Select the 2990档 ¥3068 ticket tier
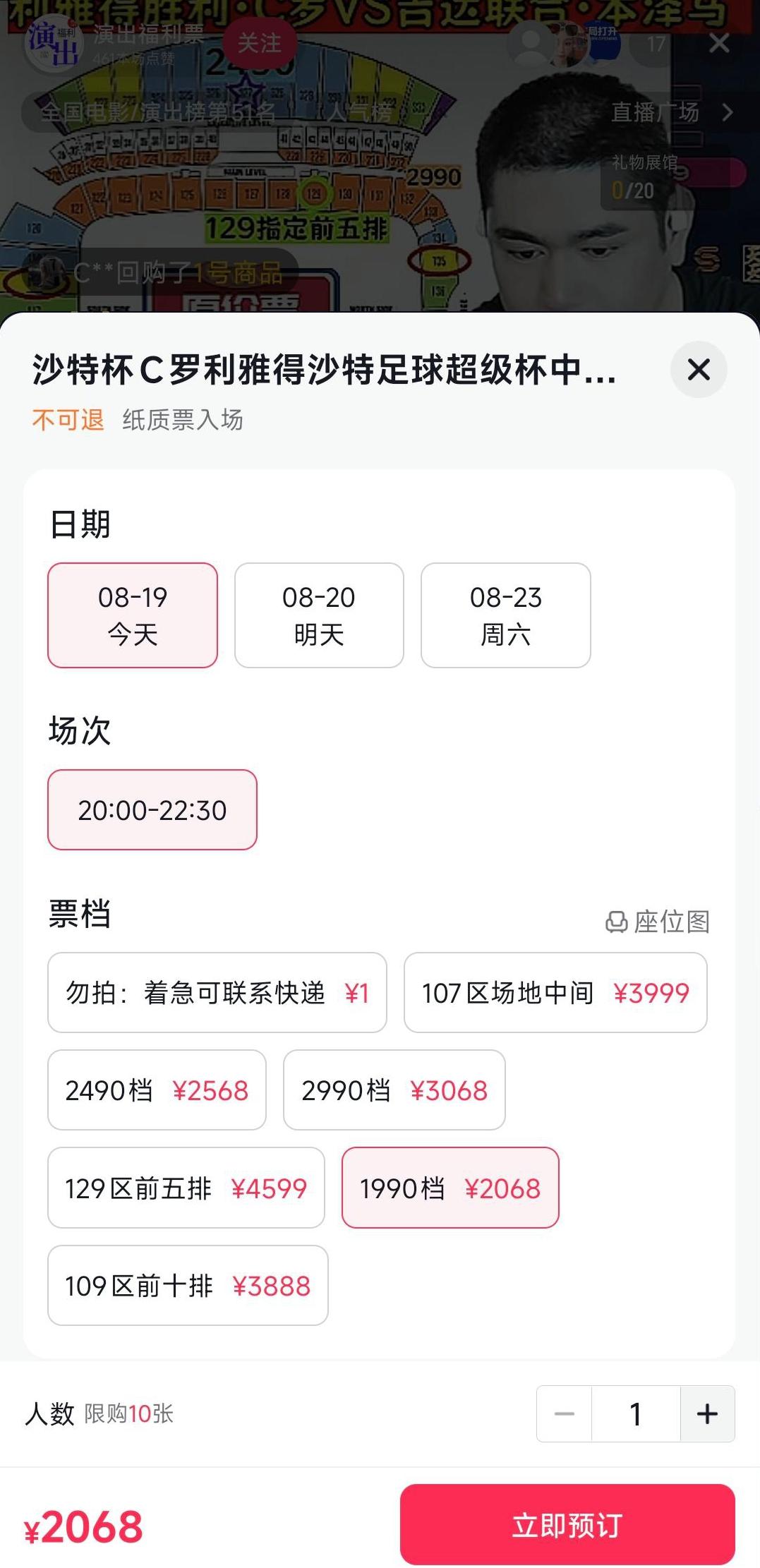 pos(394,1090)
